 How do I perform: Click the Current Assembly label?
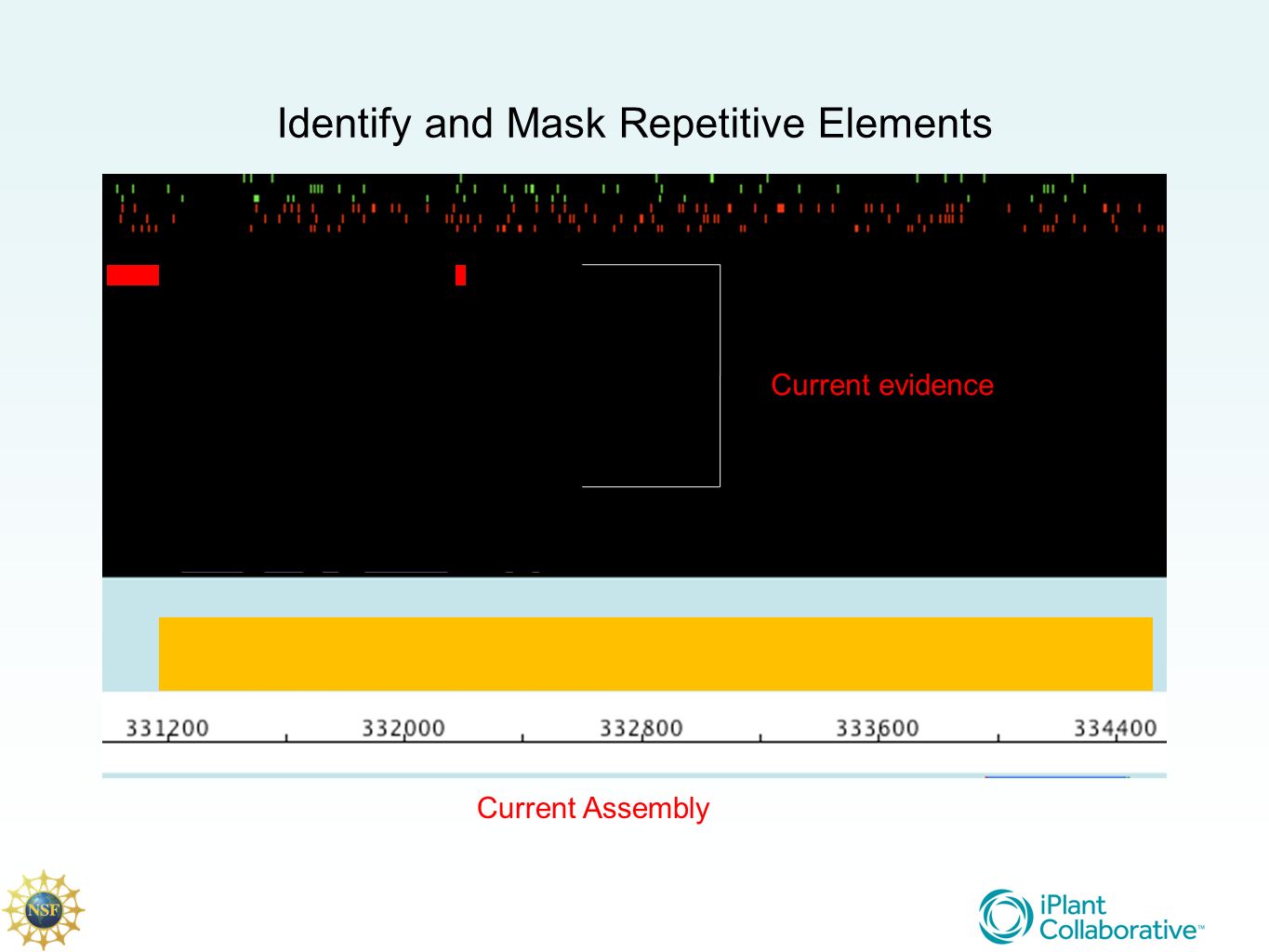tap(593, 808)
